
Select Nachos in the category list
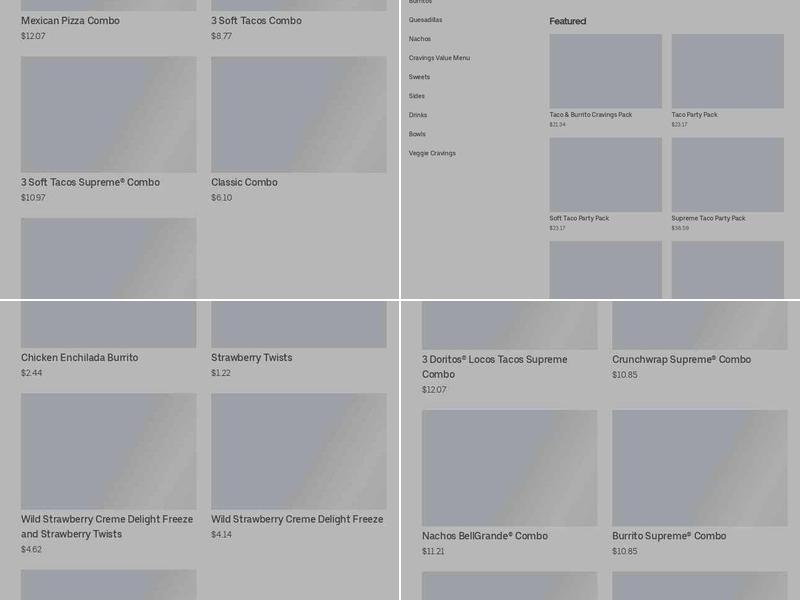point(420,39)
